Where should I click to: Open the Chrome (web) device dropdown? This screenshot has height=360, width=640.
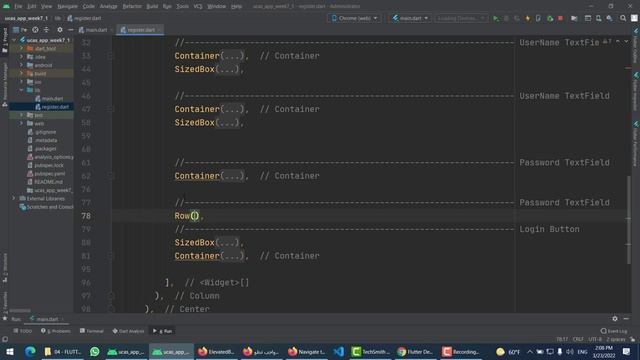coord(354,18)
